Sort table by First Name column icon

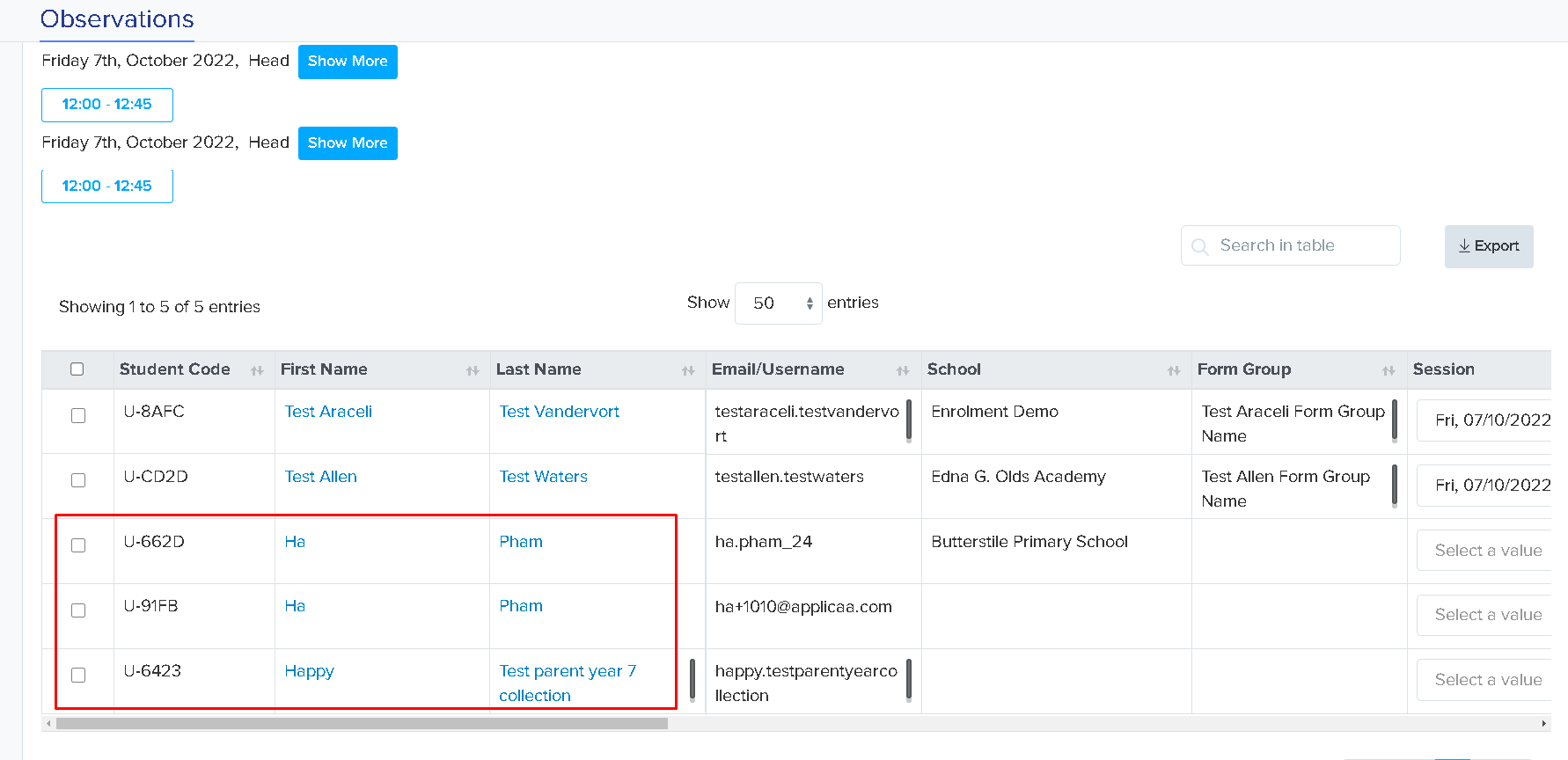[473, 371]
